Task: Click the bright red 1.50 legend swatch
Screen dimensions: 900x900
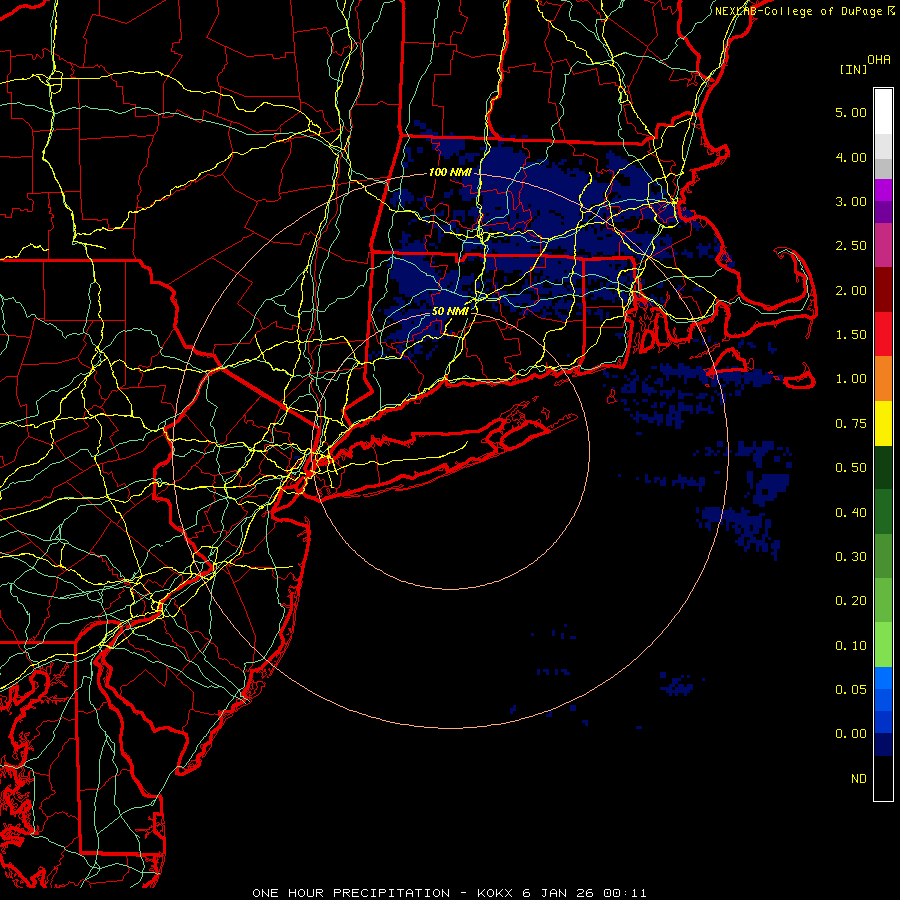Action: [x=883, y=334]
